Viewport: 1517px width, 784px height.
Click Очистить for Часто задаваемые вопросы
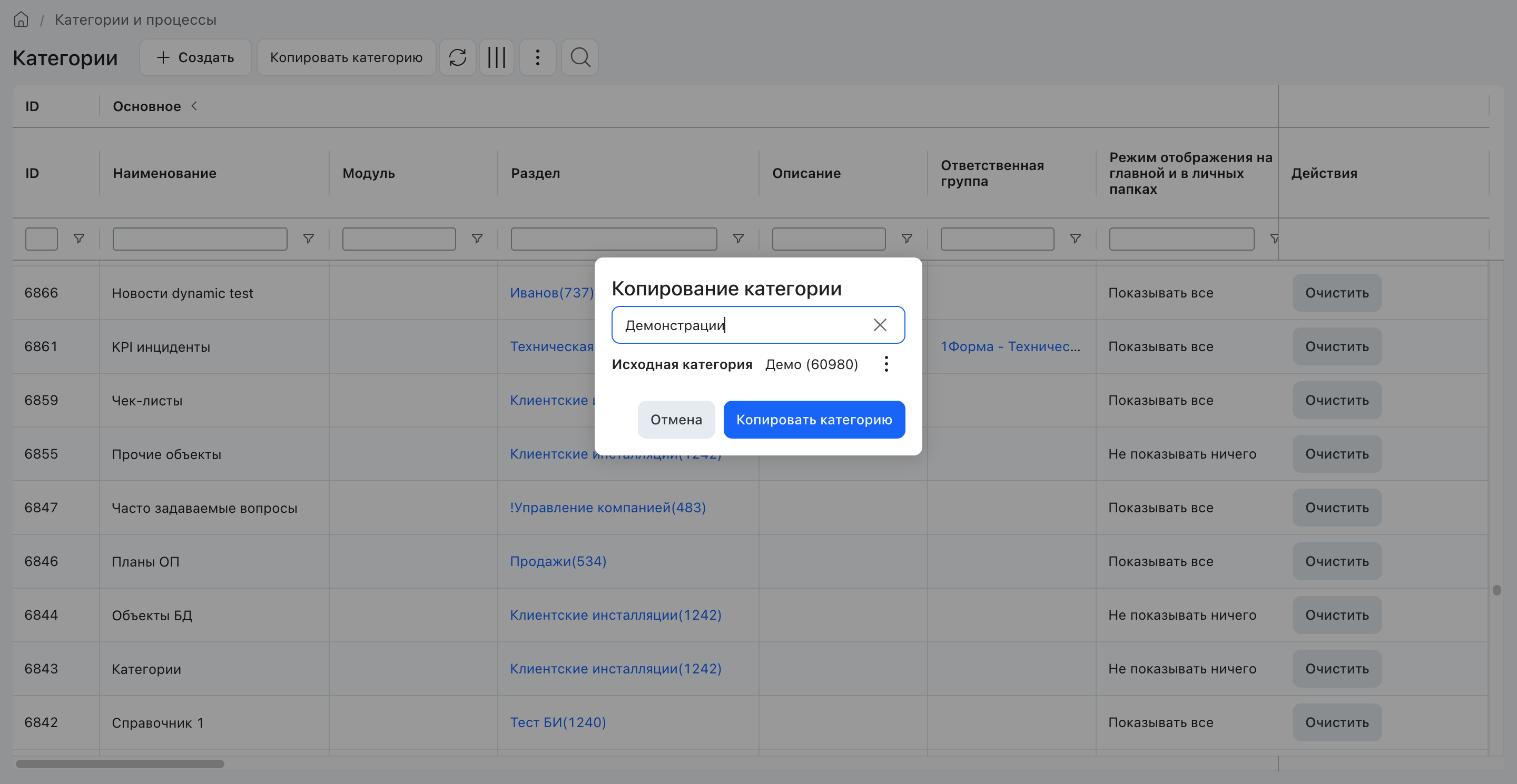pos(1337,508)
